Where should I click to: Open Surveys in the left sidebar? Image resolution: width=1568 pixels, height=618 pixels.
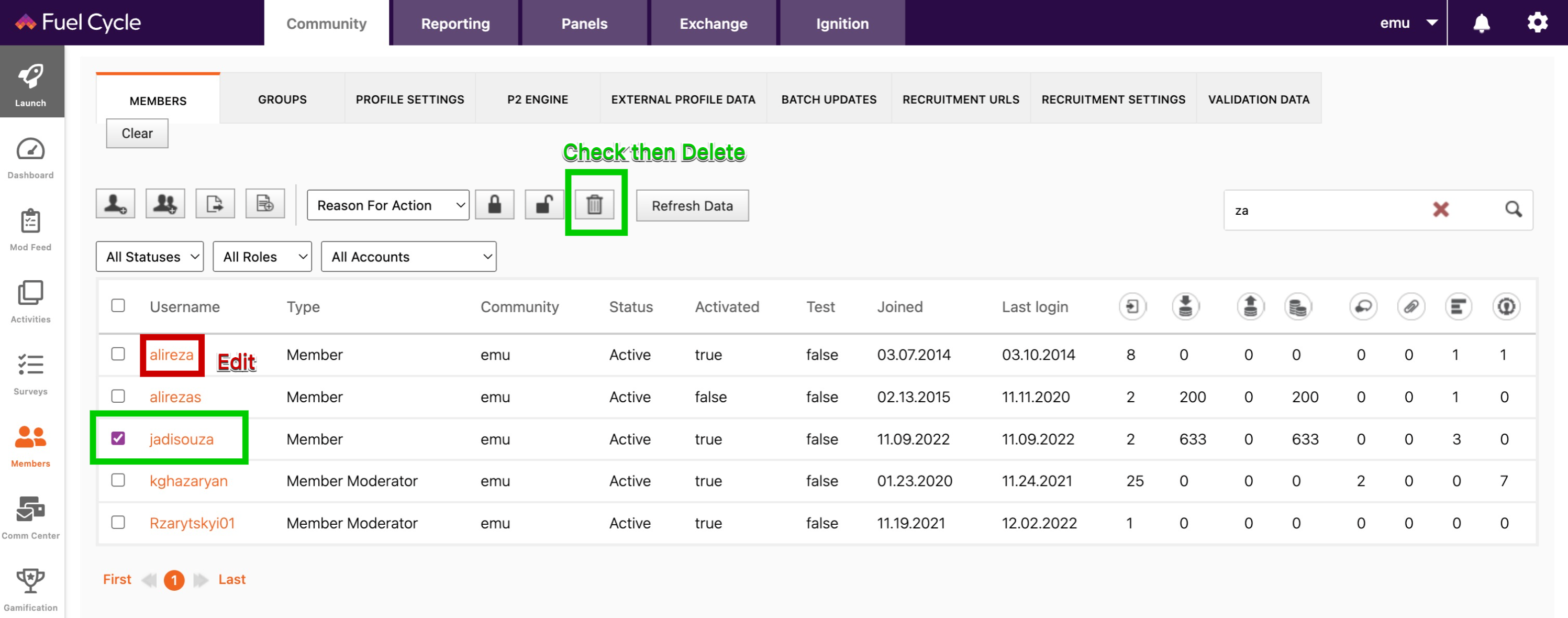click(30, 373)
